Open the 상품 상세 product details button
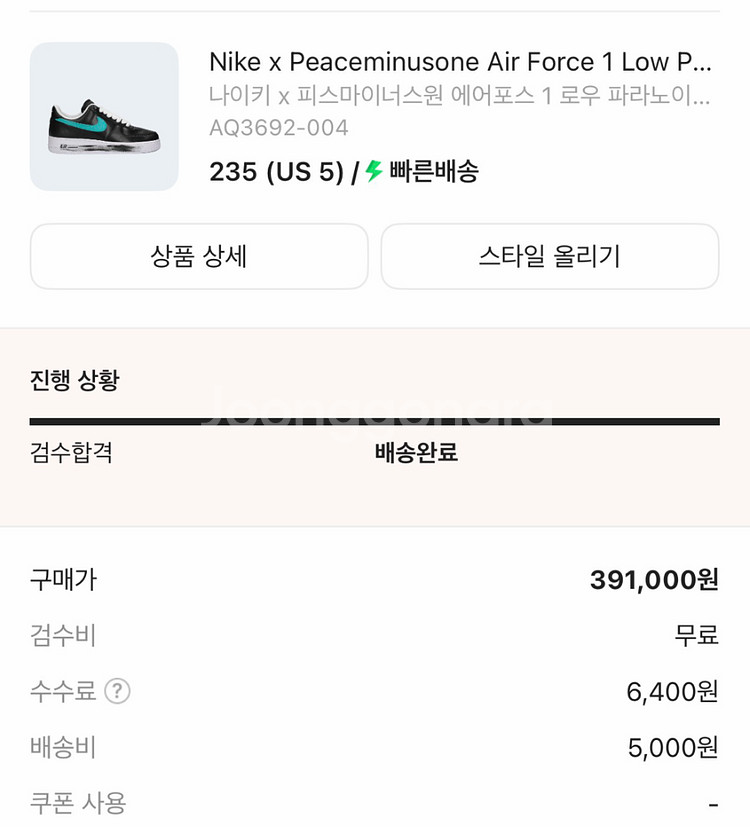 click(199, 256)
